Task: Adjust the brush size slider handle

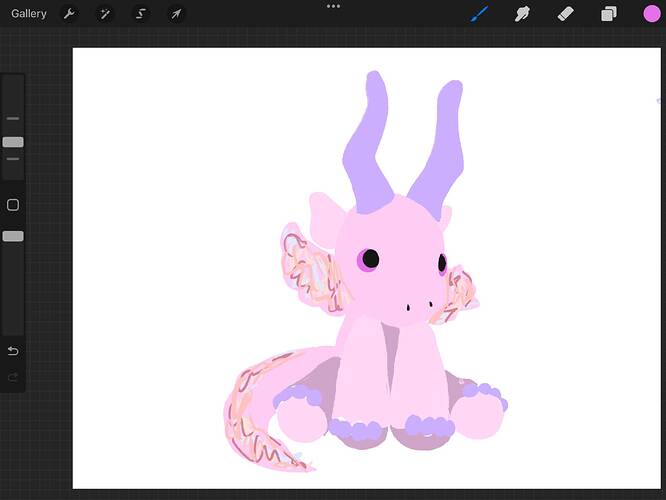Action: (x=13, y=142)
